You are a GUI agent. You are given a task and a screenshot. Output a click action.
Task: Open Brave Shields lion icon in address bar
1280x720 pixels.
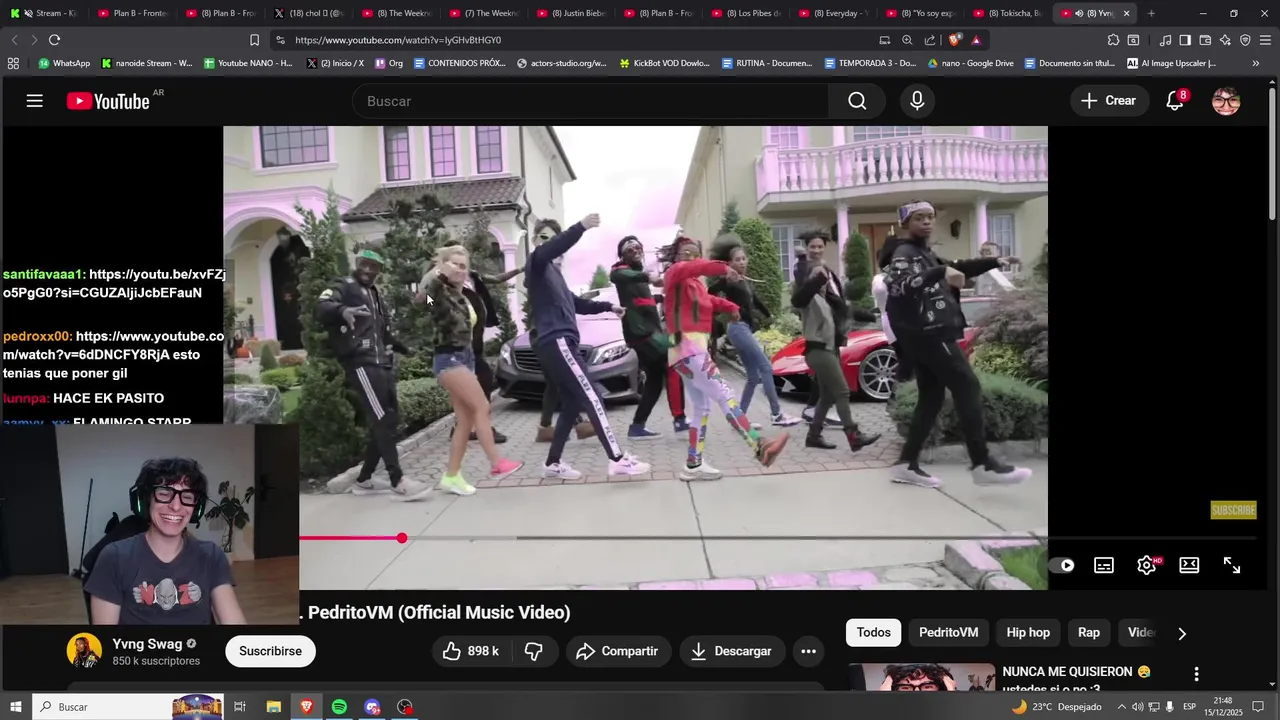[955, 40]
